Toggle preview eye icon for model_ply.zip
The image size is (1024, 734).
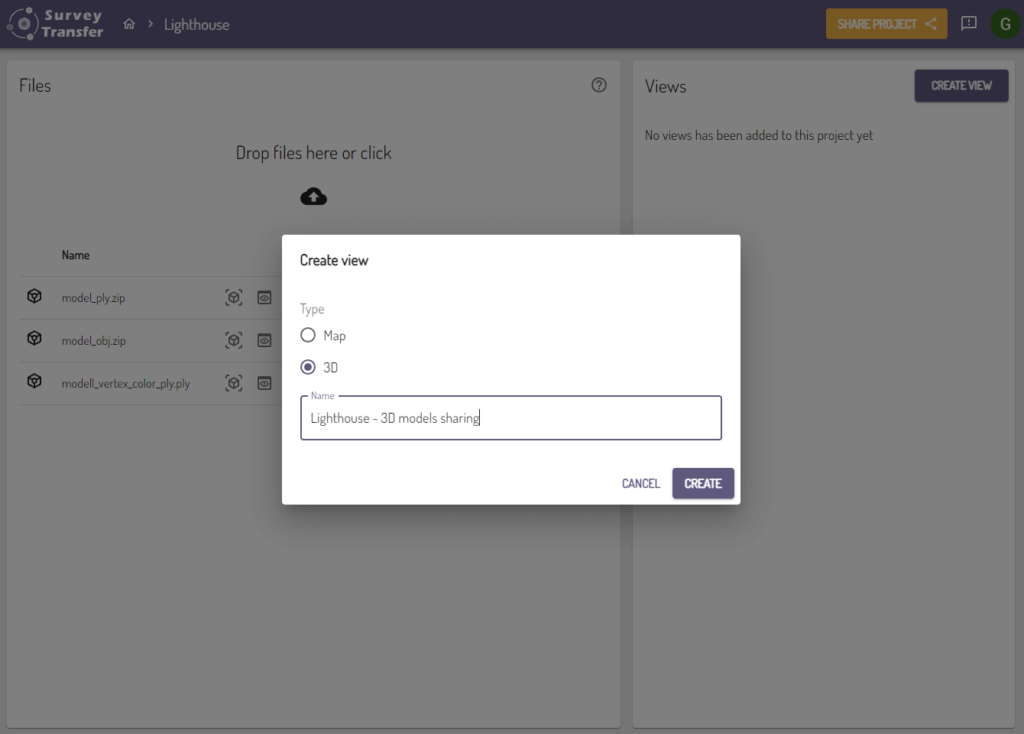point(264,298)
